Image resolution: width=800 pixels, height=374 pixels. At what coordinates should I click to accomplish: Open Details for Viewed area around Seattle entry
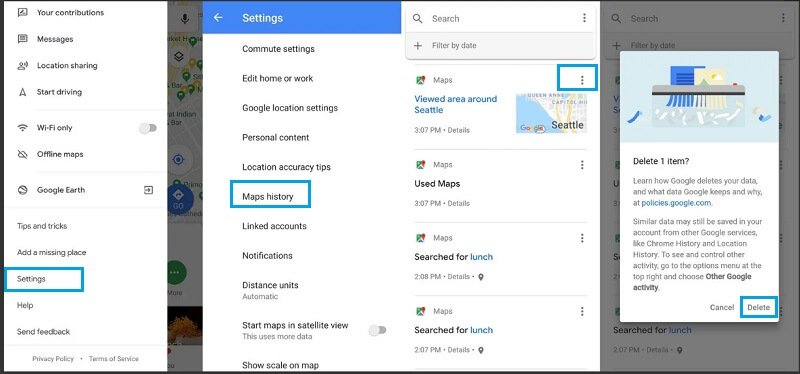click(x=458, y=130)
